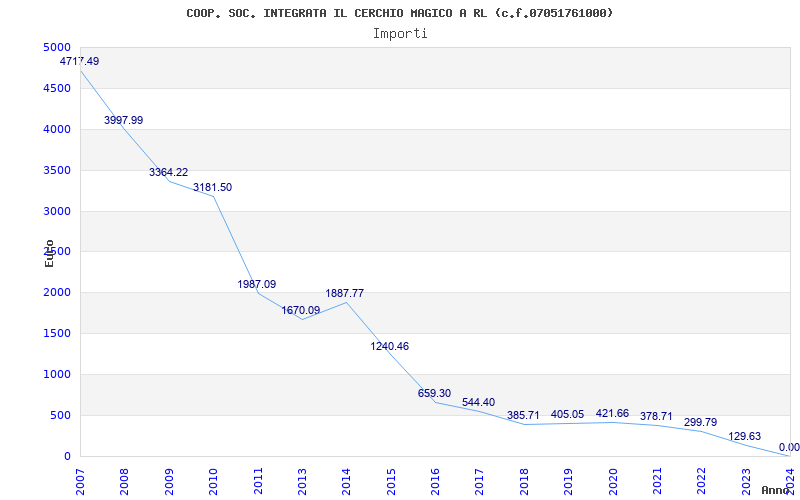
Task: Click the 2019 x-axis year label
Action: pyautogui.click(x=568, y=482)
